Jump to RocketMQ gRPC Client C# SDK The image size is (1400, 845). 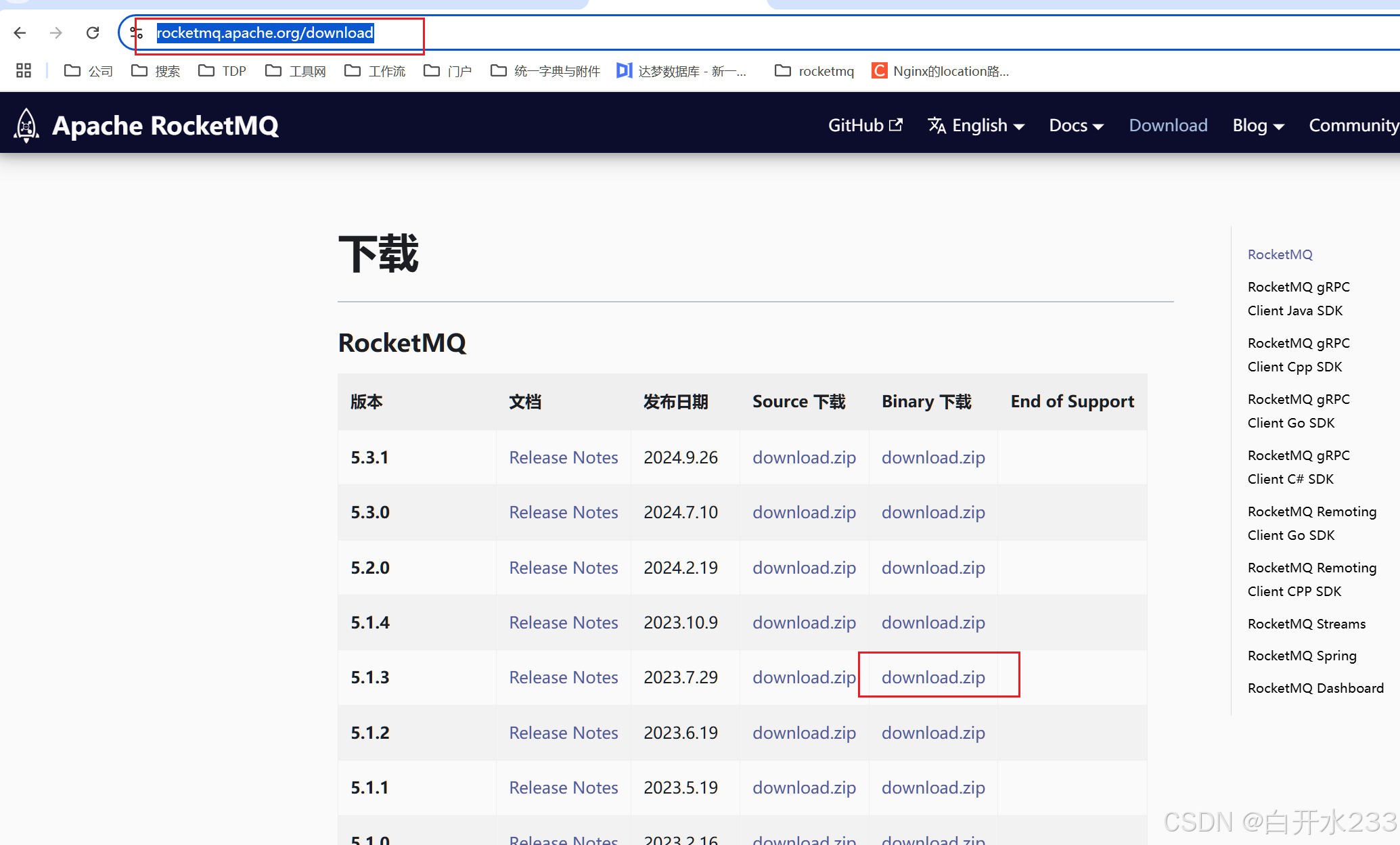coord(1299,467)
